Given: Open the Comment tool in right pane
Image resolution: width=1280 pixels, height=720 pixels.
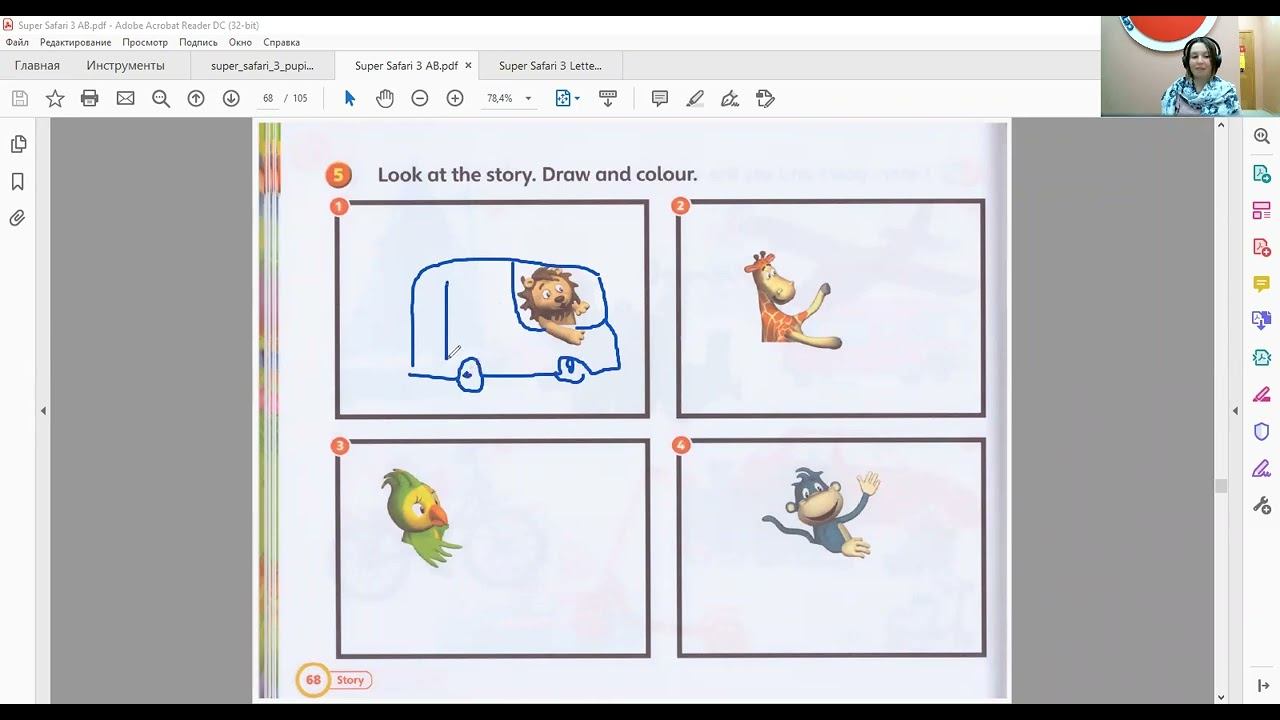Looking at the screenshot, I should click(x=1262, y=284).
